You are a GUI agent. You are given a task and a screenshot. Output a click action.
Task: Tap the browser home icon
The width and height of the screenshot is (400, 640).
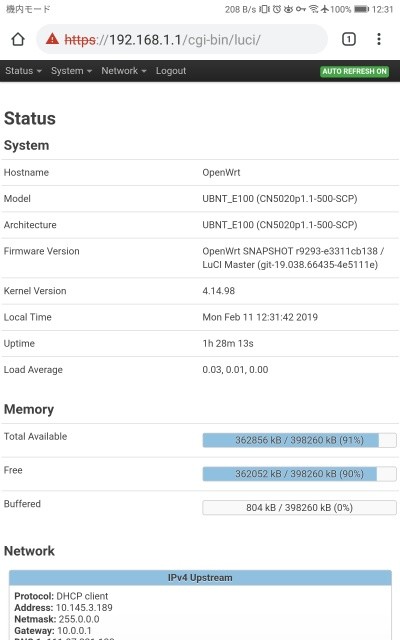tap(18, 40)
